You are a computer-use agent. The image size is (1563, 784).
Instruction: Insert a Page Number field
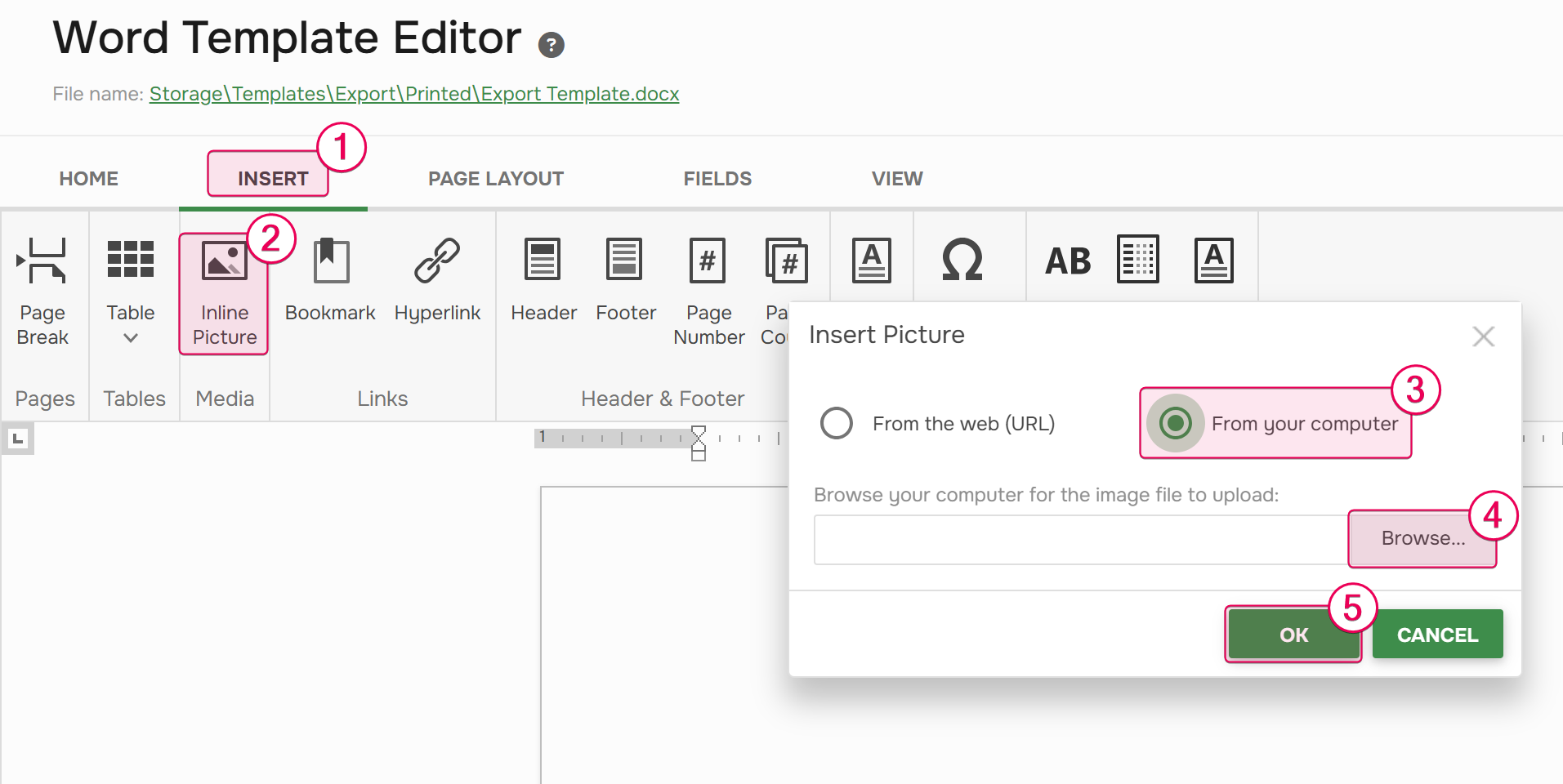click(708, 292)
